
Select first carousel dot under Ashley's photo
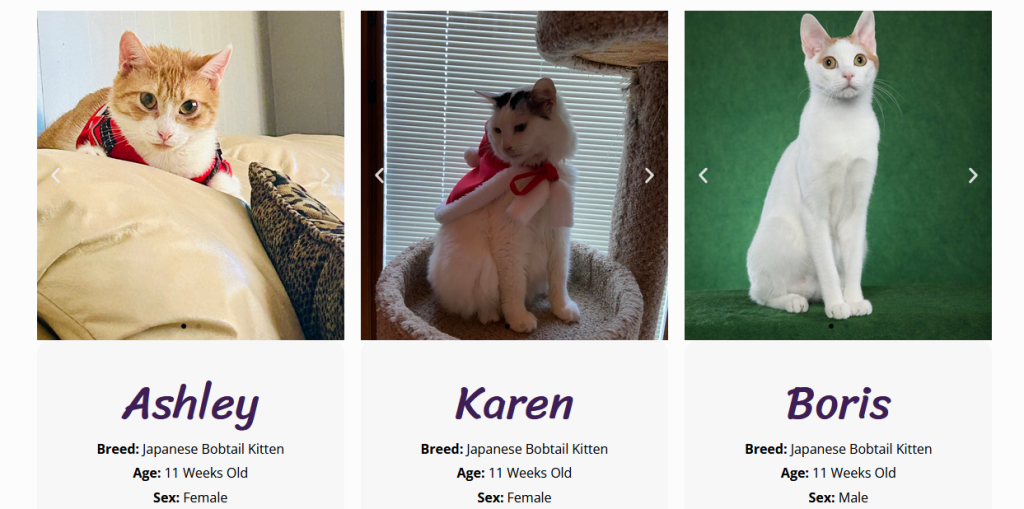point(184,325)
